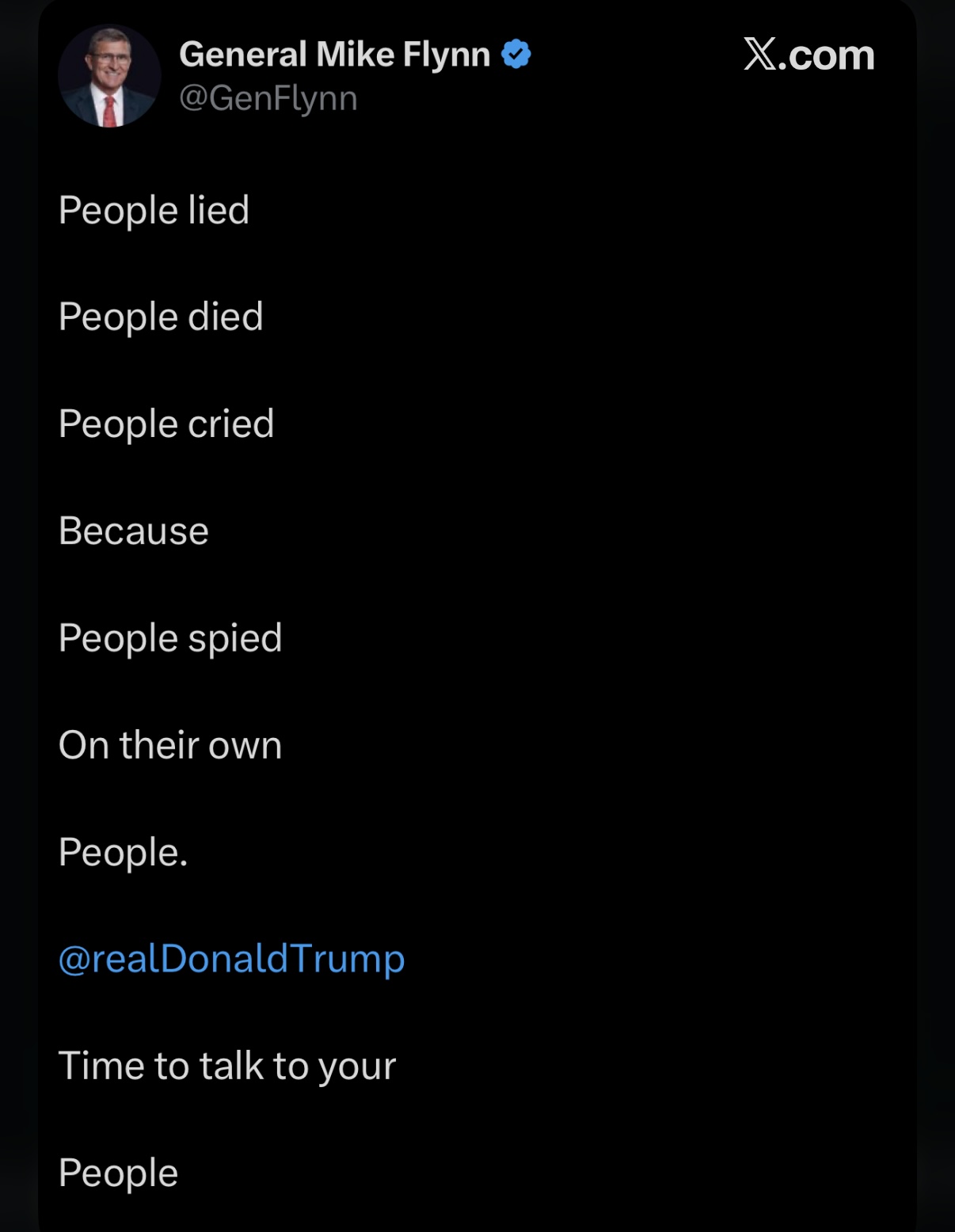Open General Mike Flynn's profile photo
This screenshot has height=1232, width=955.
[109, 76]
